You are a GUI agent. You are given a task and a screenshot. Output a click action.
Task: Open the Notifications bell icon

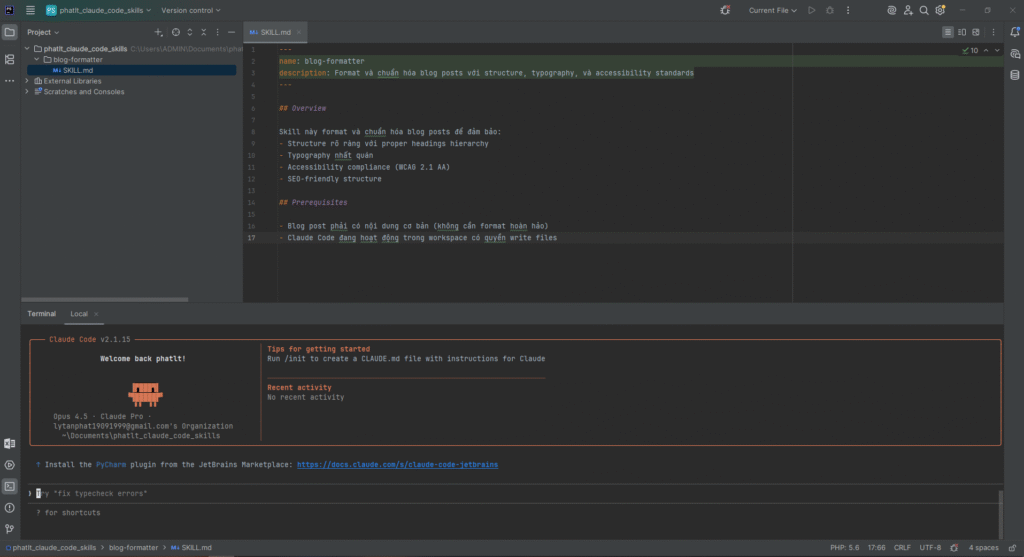[1014, 33]
